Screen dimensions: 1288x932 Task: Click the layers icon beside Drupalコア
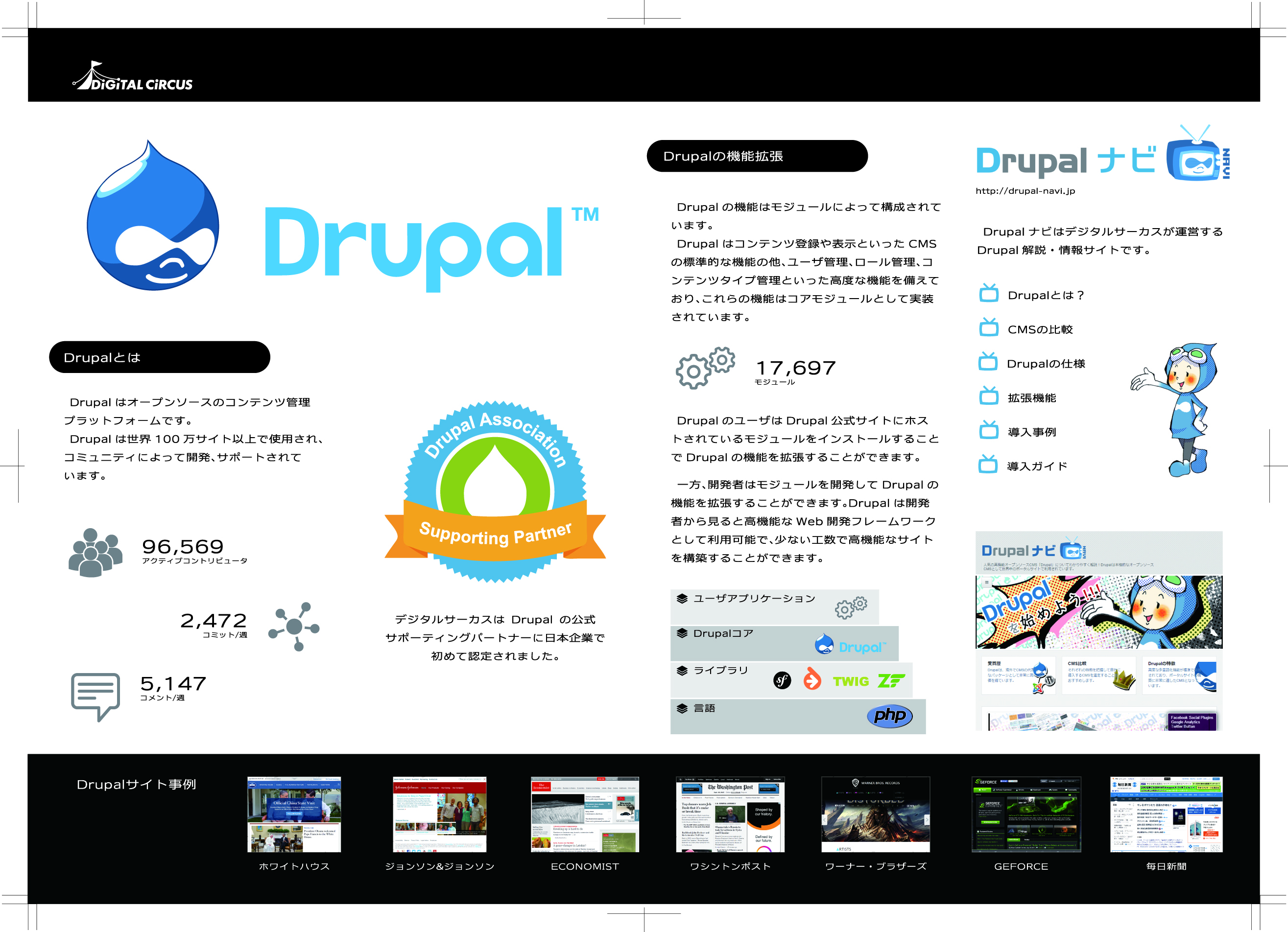point(682,633)
